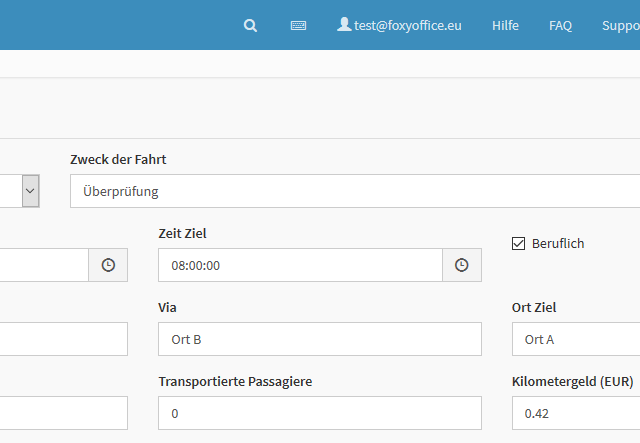Click the Kilometergeld (EUR) field
Image resolution: width=640 pixels, height=443 pixels.
[576, 413]
